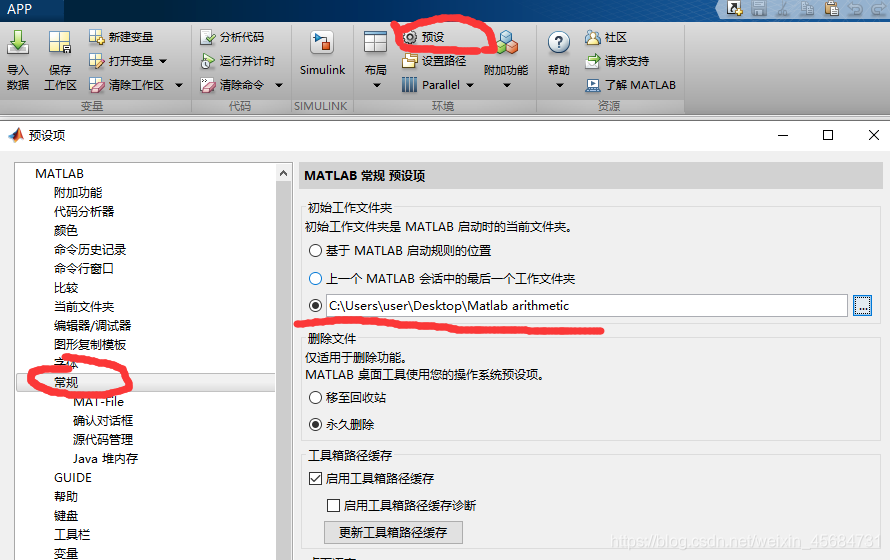Click the Clear Workspace (清除工作区) icon
Image resolution: width=890 pixels, height=560 pixels.
click(x=96, y=85)
